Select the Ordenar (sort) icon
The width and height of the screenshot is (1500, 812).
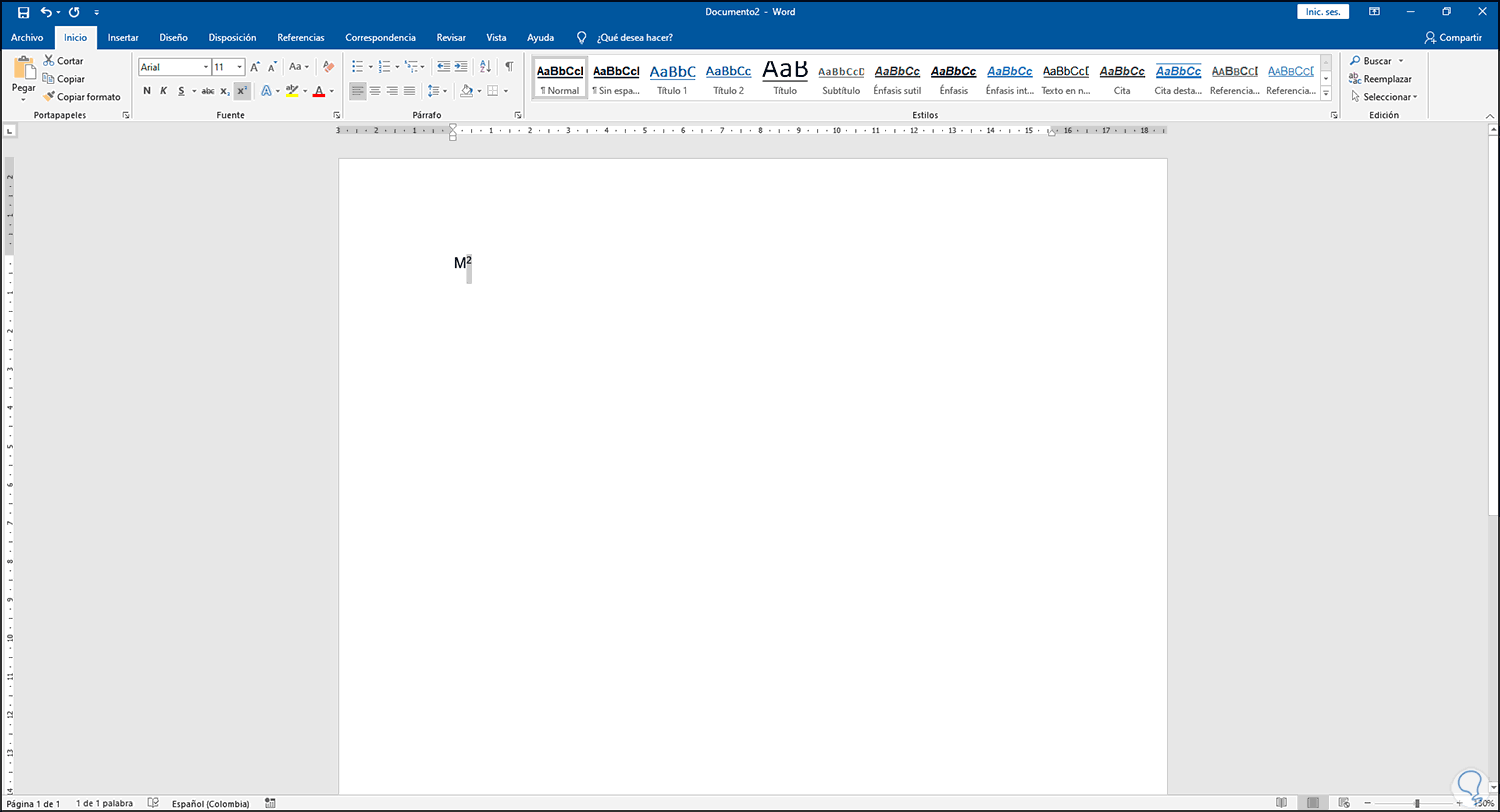click(484, 66)
